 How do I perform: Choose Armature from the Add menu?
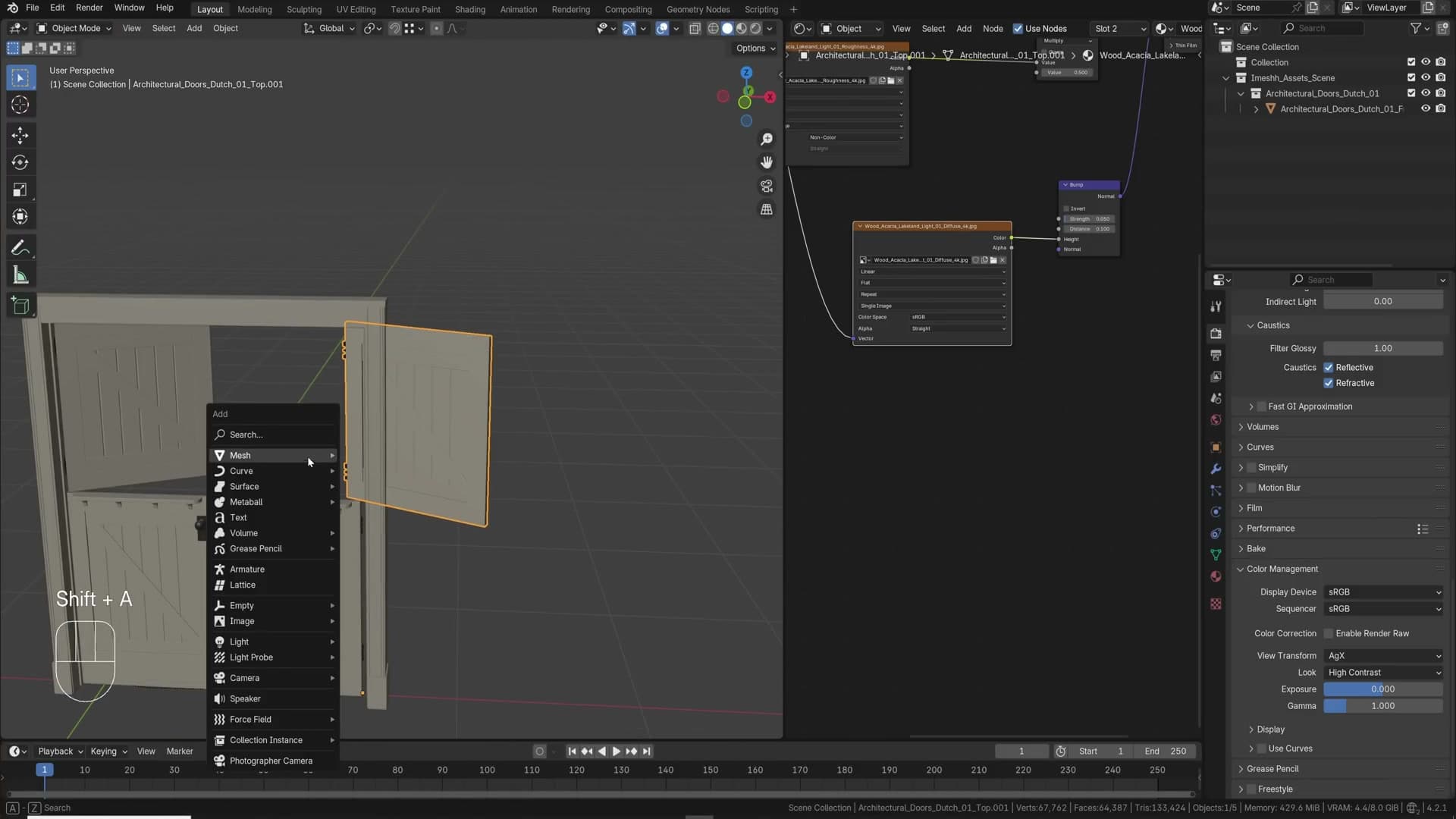[x=275, y=570]
